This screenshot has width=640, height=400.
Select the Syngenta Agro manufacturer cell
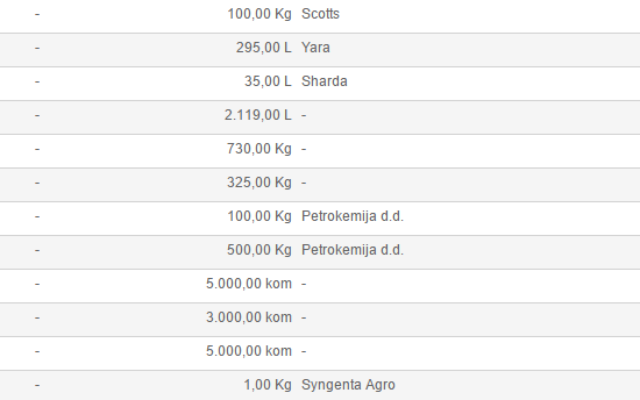tap(349, 384)
